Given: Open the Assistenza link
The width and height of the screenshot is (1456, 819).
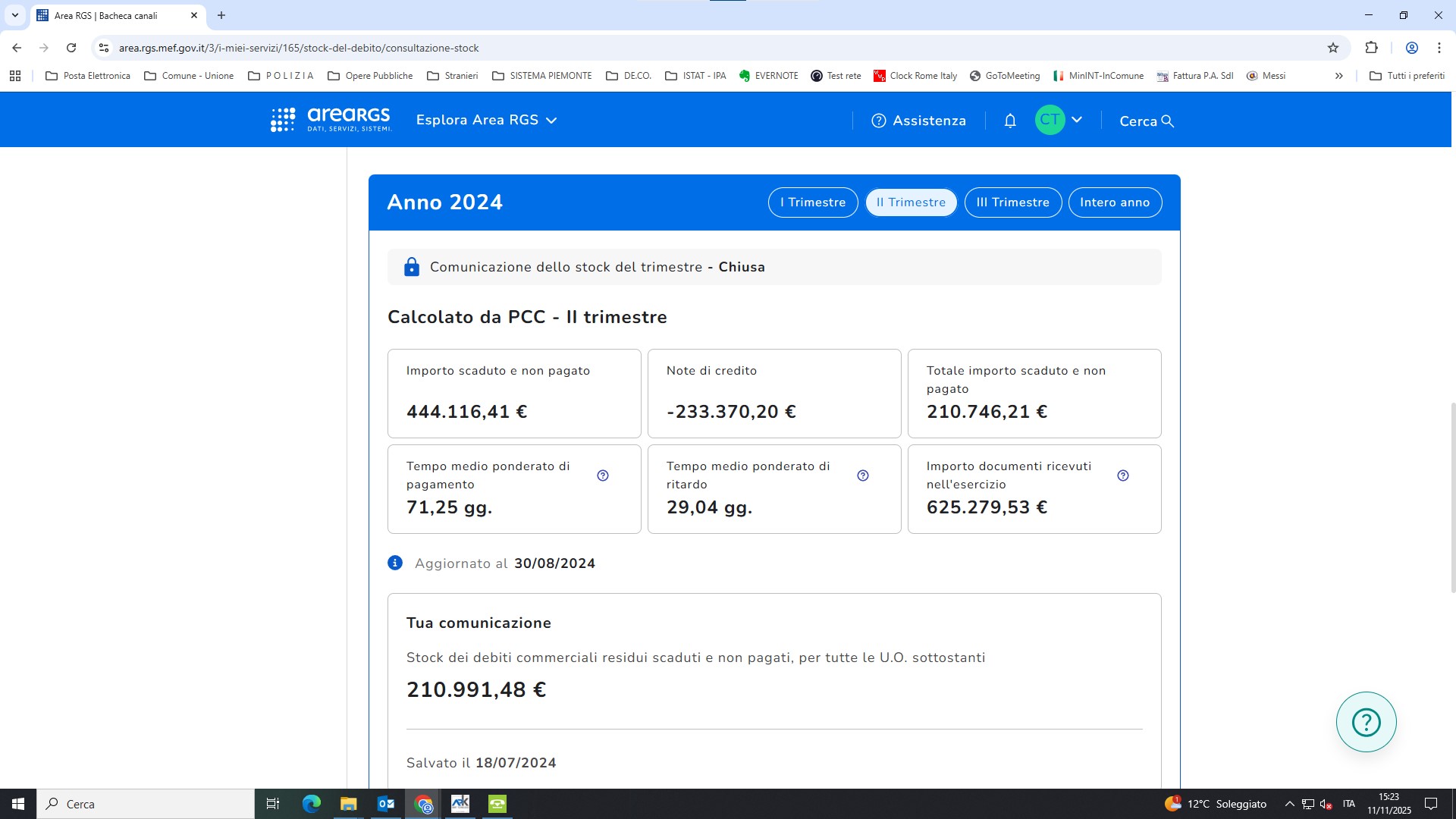Looking at the screenshot, I should point(918,121).
